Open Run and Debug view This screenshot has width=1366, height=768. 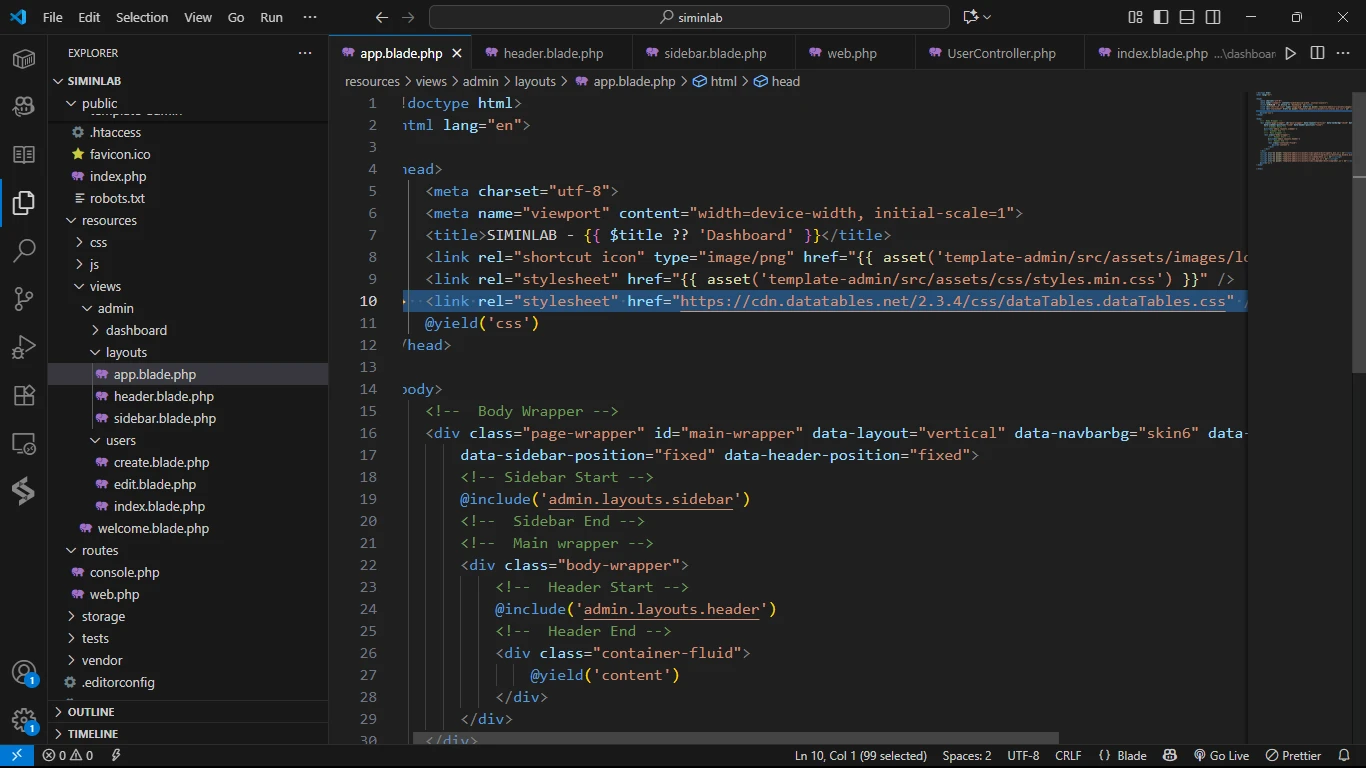coord(24,347)
